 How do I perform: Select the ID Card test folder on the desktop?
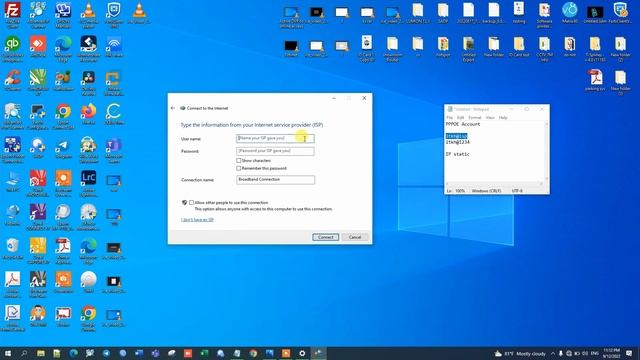click(519, 47)
